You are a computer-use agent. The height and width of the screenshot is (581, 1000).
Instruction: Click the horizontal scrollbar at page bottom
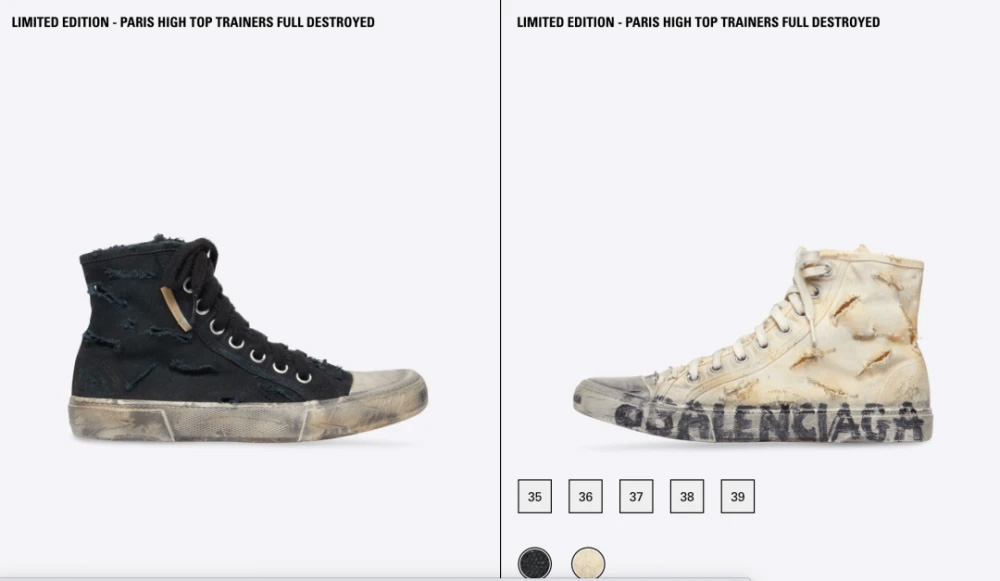pos(375,578)
